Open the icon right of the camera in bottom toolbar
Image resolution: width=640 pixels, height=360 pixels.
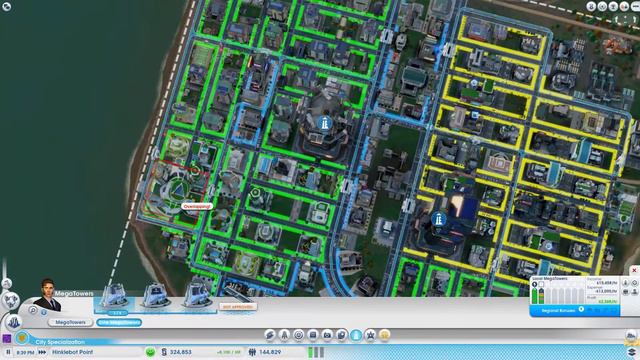point(341,335)
